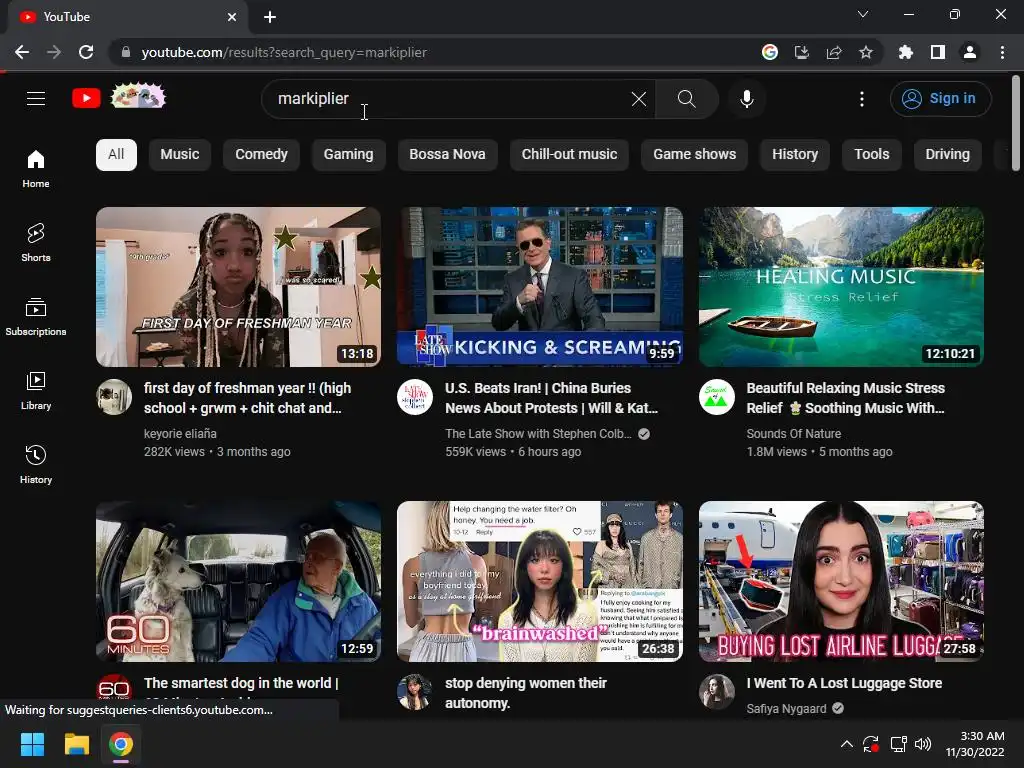1024x768 pixels.
Task: Select the All filter chip
Action: tap(116, 155)
